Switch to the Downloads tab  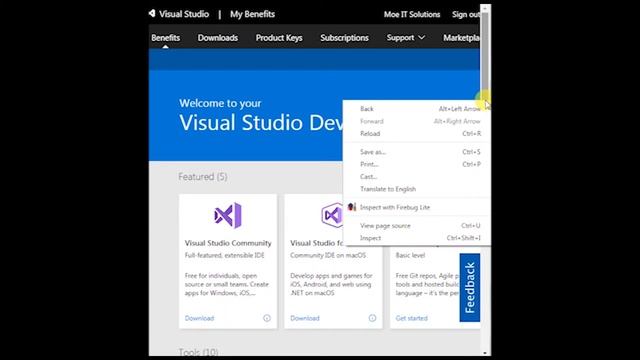[218, 38]
